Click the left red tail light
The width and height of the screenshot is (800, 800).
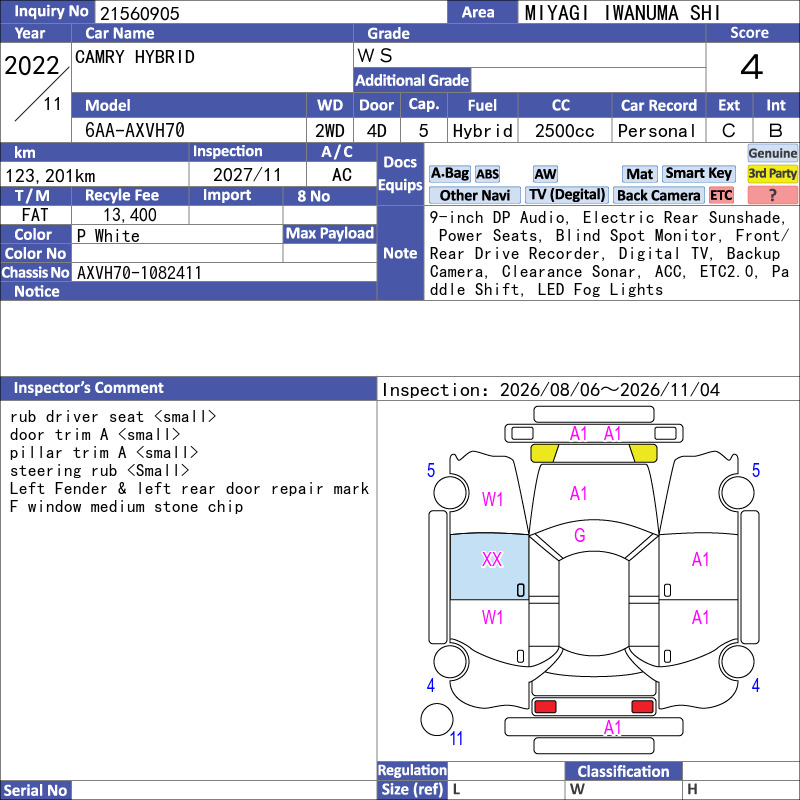(545, 707)
